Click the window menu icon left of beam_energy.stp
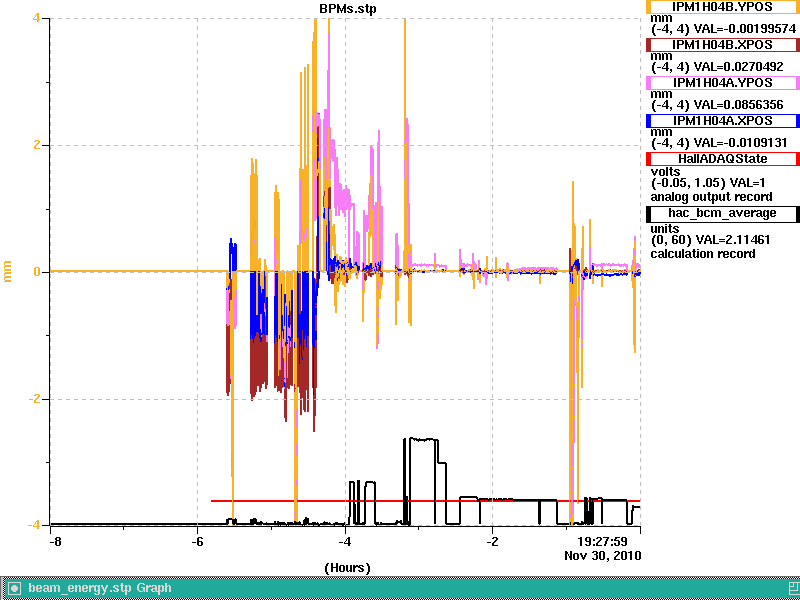800x600 pixels. pyautogui.click(x=14, y=588)
